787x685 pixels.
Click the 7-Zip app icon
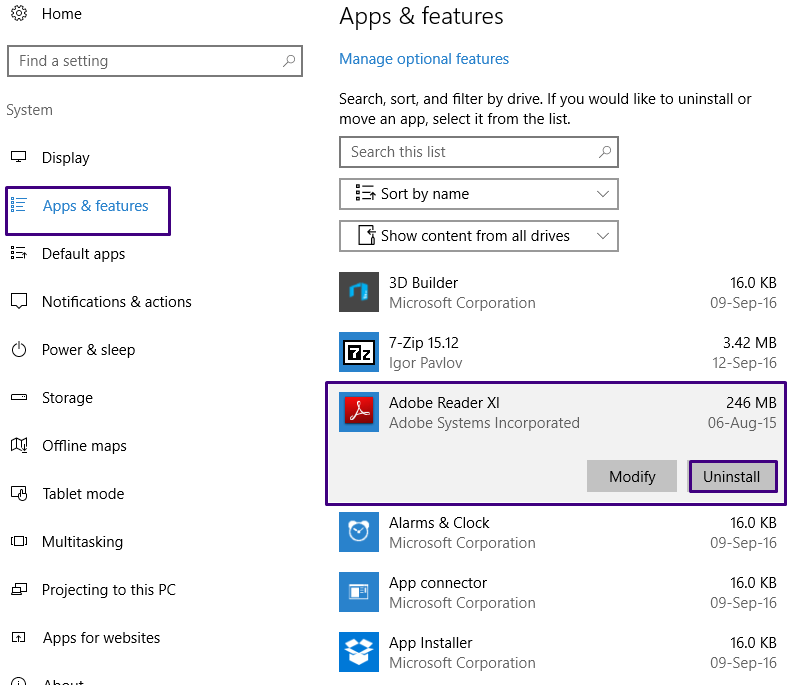(359, 352)
